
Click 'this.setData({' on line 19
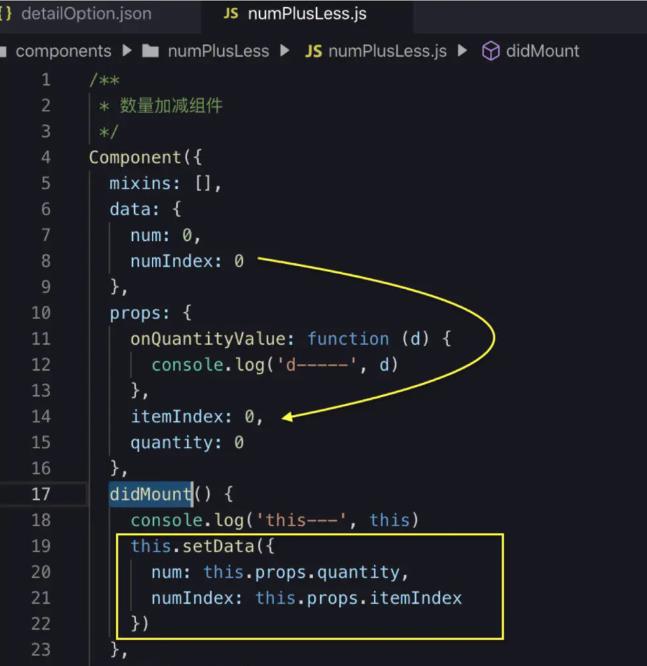(x=203, y=547)
